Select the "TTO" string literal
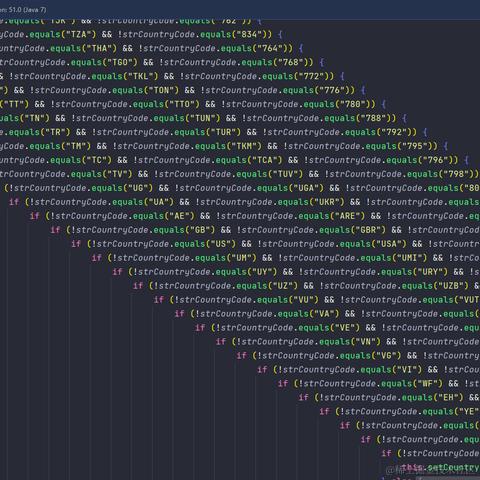 (x=182, y=104)
